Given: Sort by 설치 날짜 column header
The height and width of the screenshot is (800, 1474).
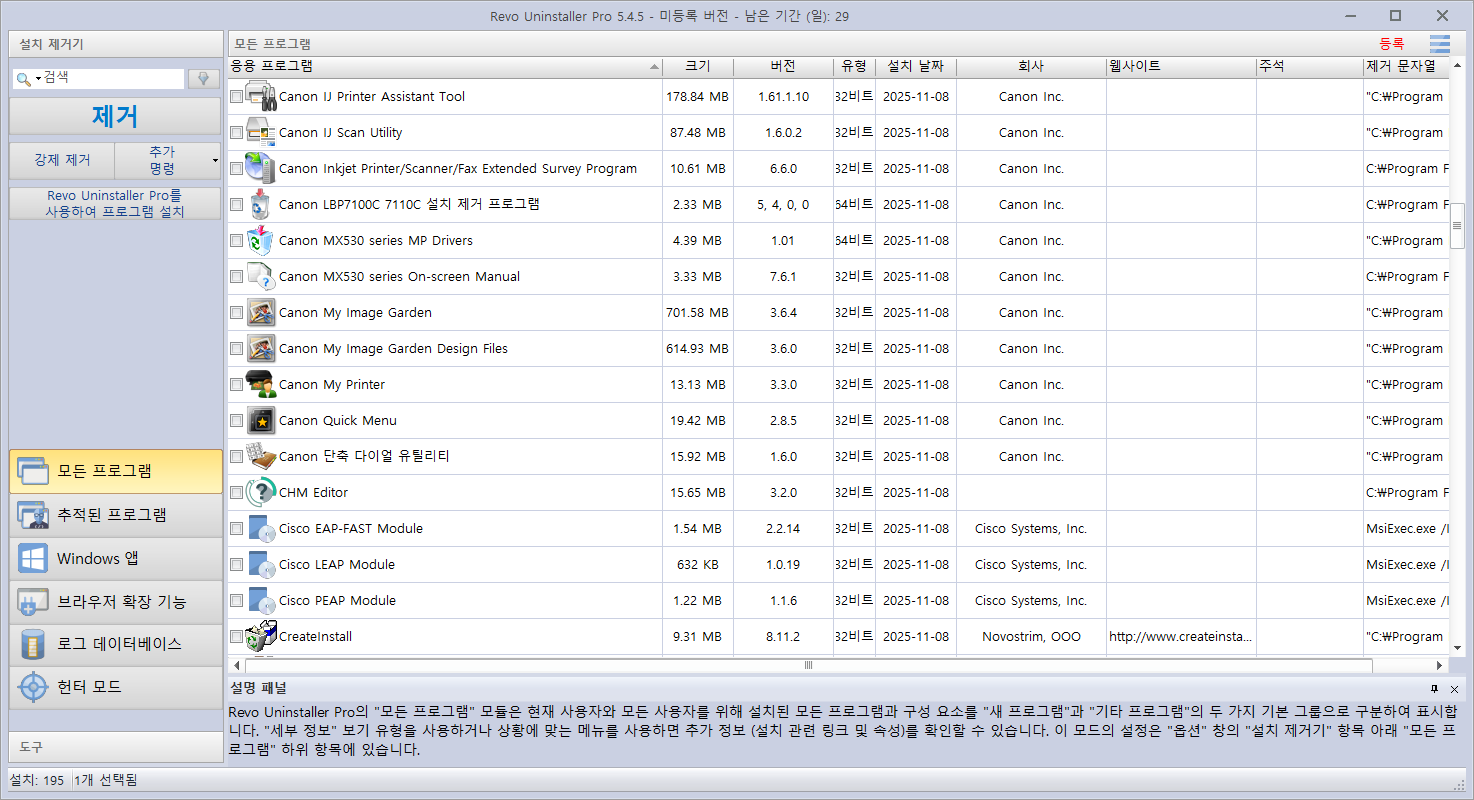Looking at the screenshot, I should coord(915,67).
